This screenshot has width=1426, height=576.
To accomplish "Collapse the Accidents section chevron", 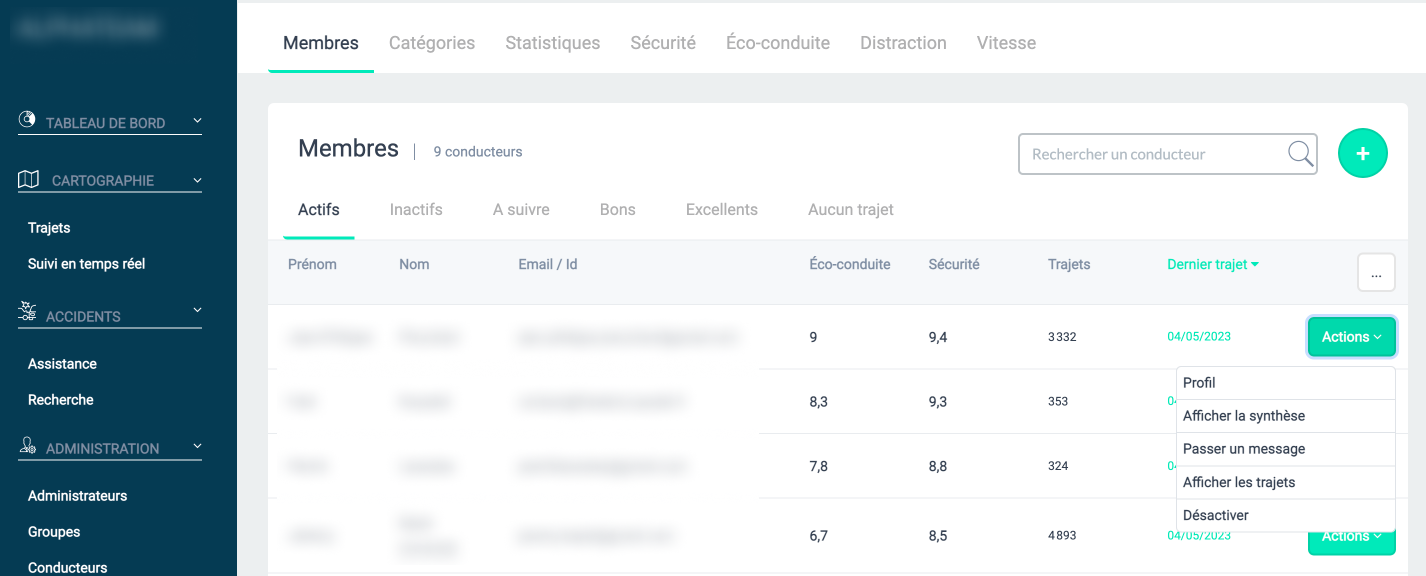I will coord(197,309).
